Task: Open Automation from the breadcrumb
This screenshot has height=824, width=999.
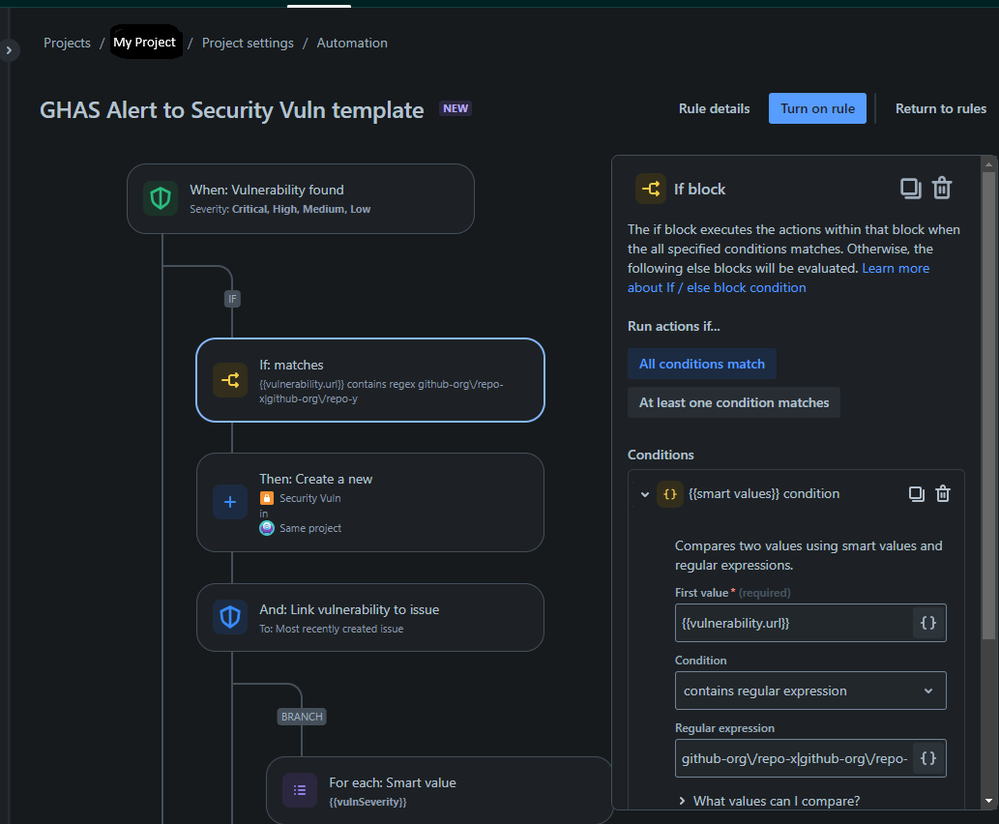Action: 351,43
